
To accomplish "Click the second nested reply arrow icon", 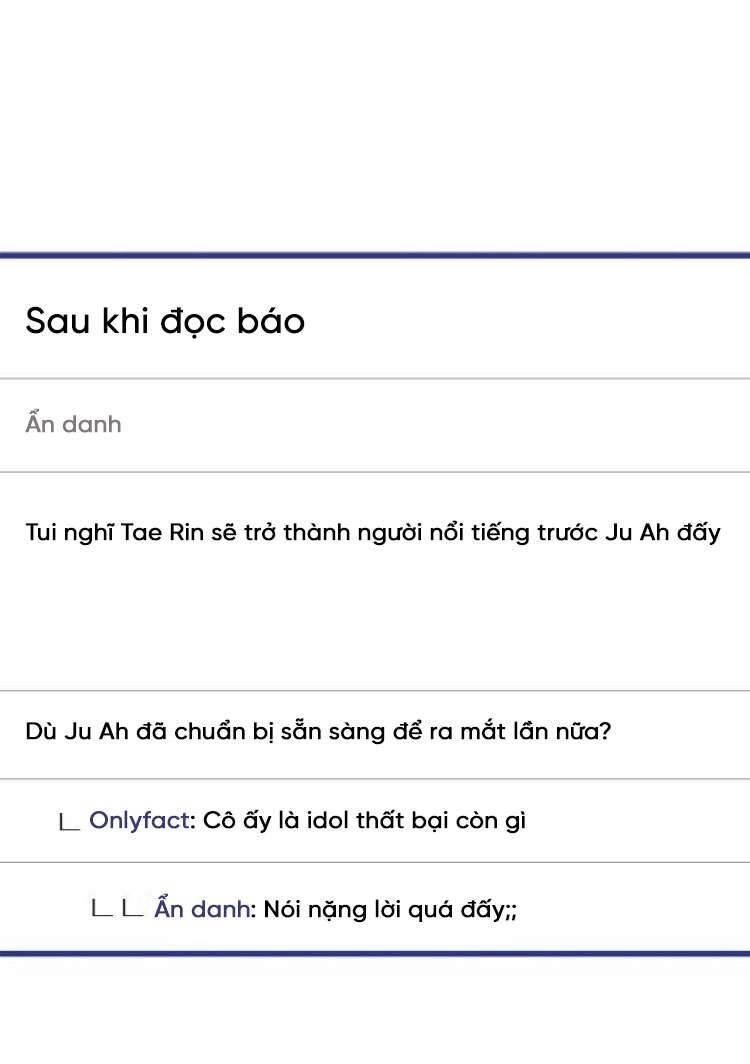I will click(132, 909).
